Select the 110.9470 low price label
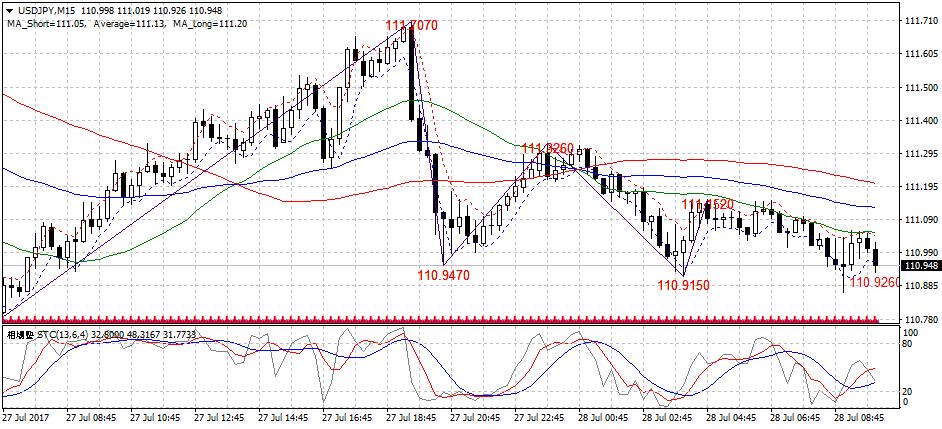942x429 pixels. (x=443, y=273)
